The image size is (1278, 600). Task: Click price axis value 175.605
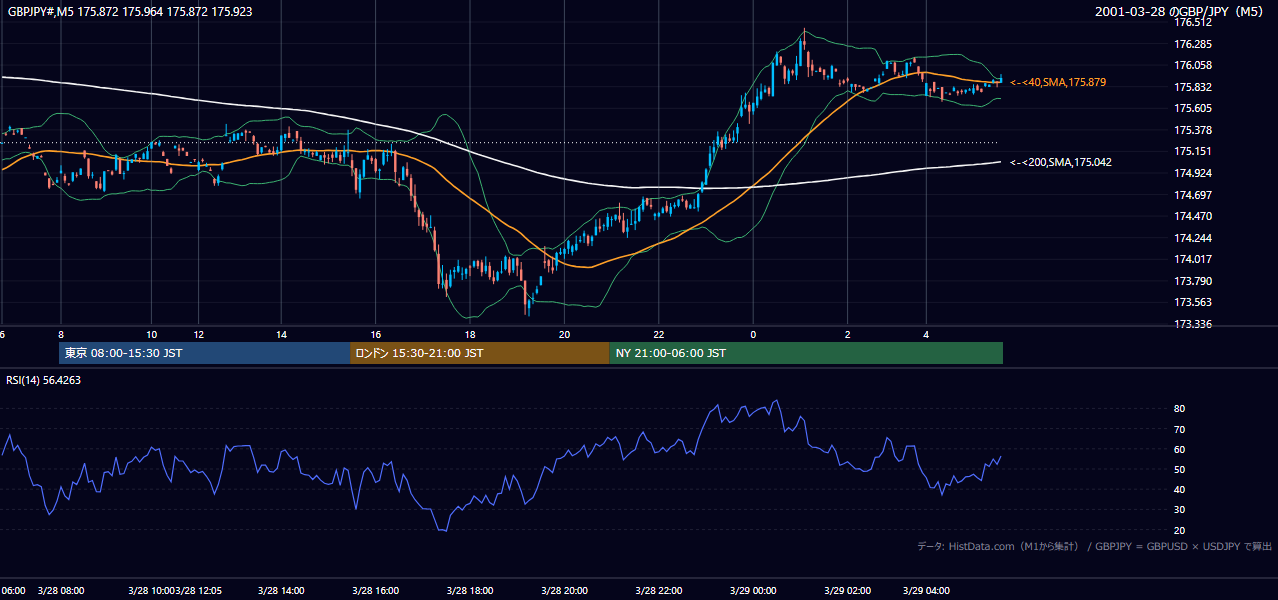coord(1192,108)
